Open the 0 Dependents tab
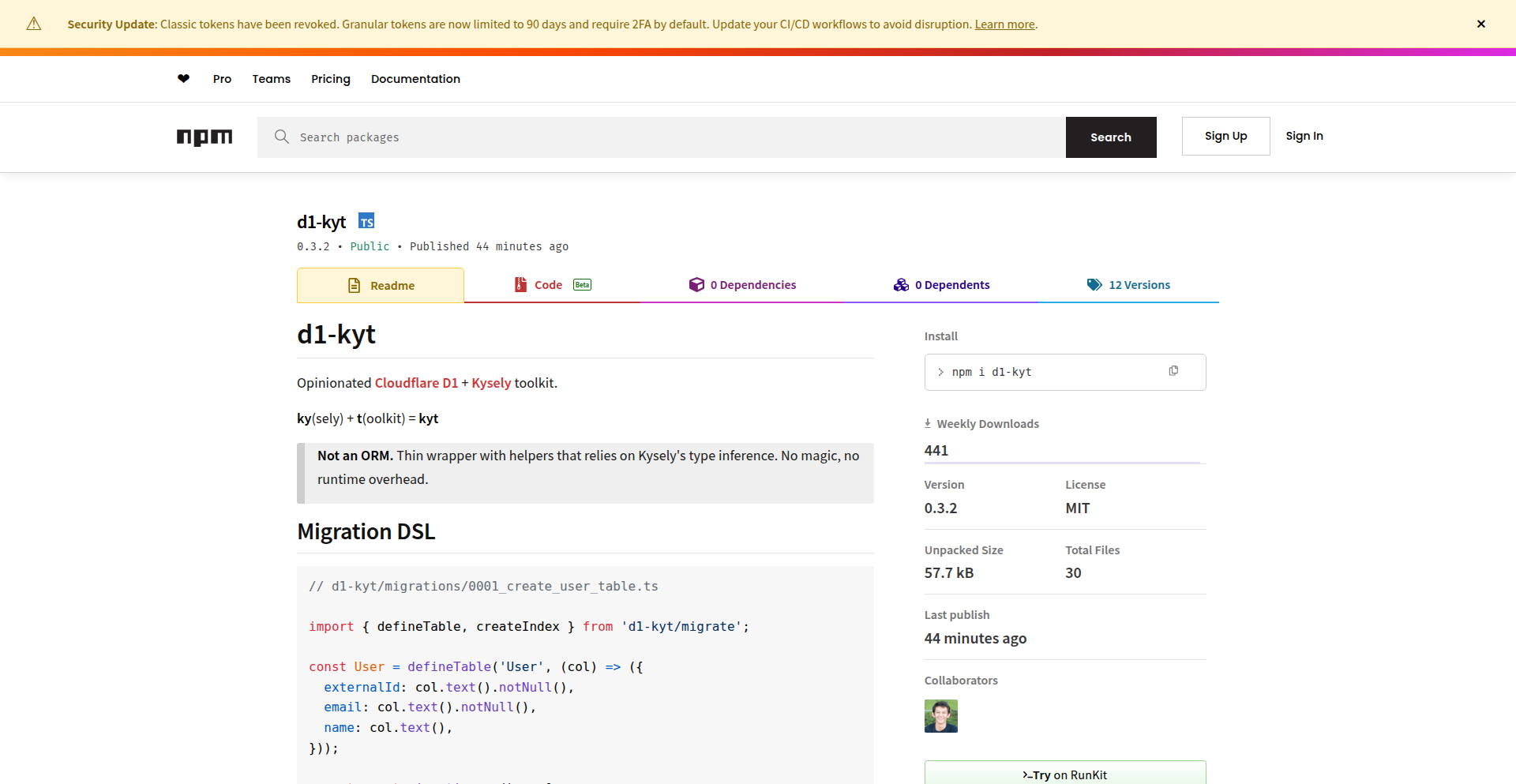This screenshot has height=784, width=1516. (x=941, y=285)
